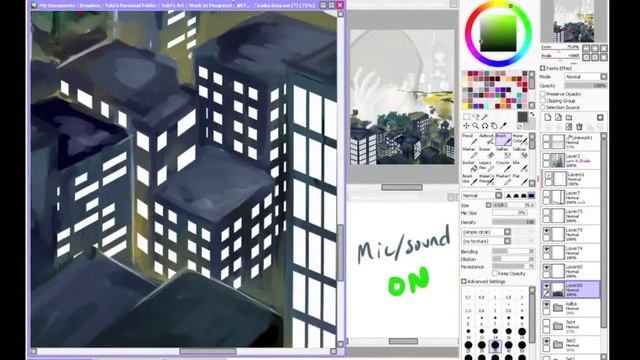Select the Marker tool

click(x=469, y=153)
